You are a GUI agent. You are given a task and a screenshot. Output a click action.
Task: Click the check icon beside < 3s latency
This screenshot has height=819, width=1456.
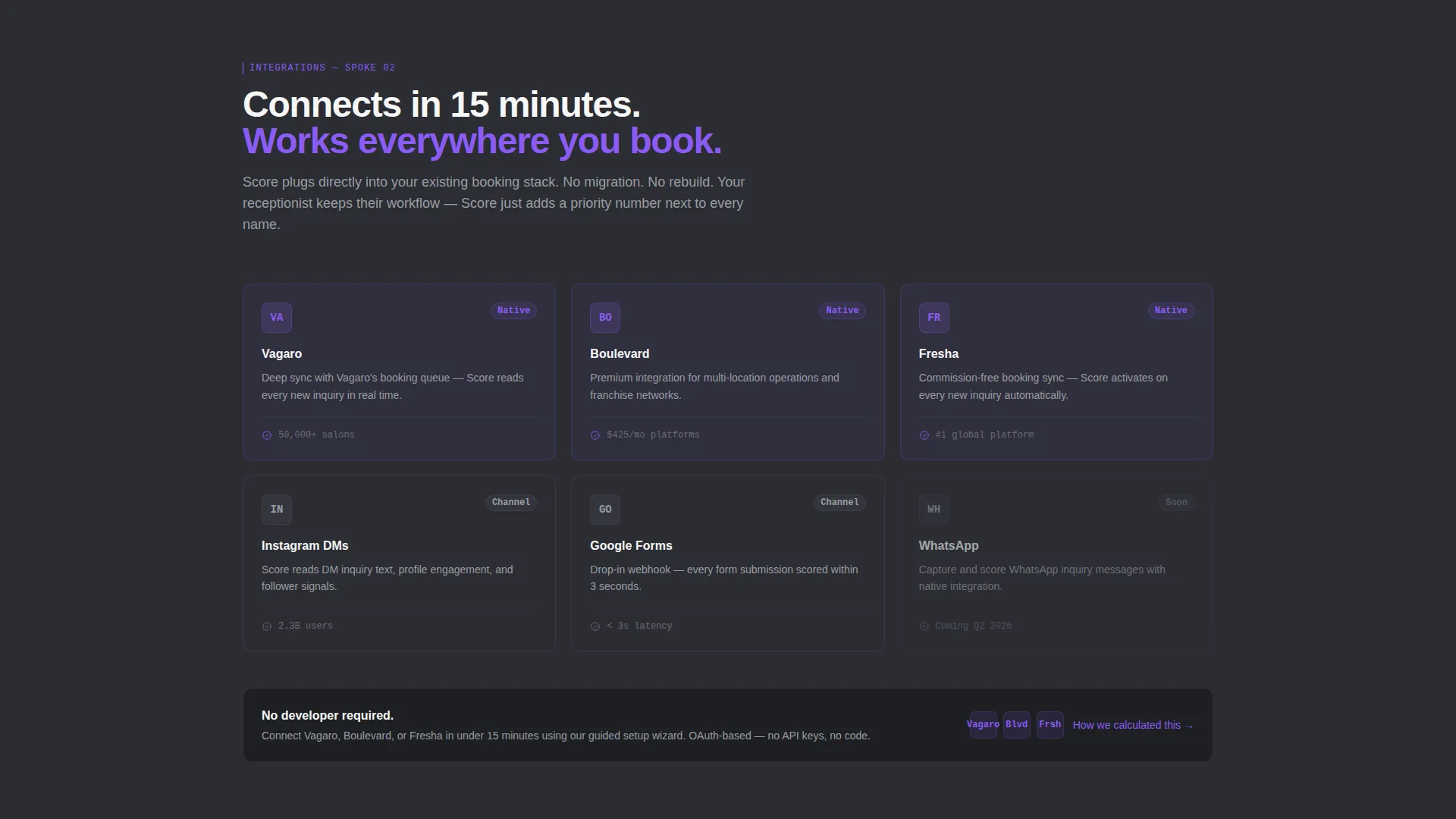click(595, 626)
